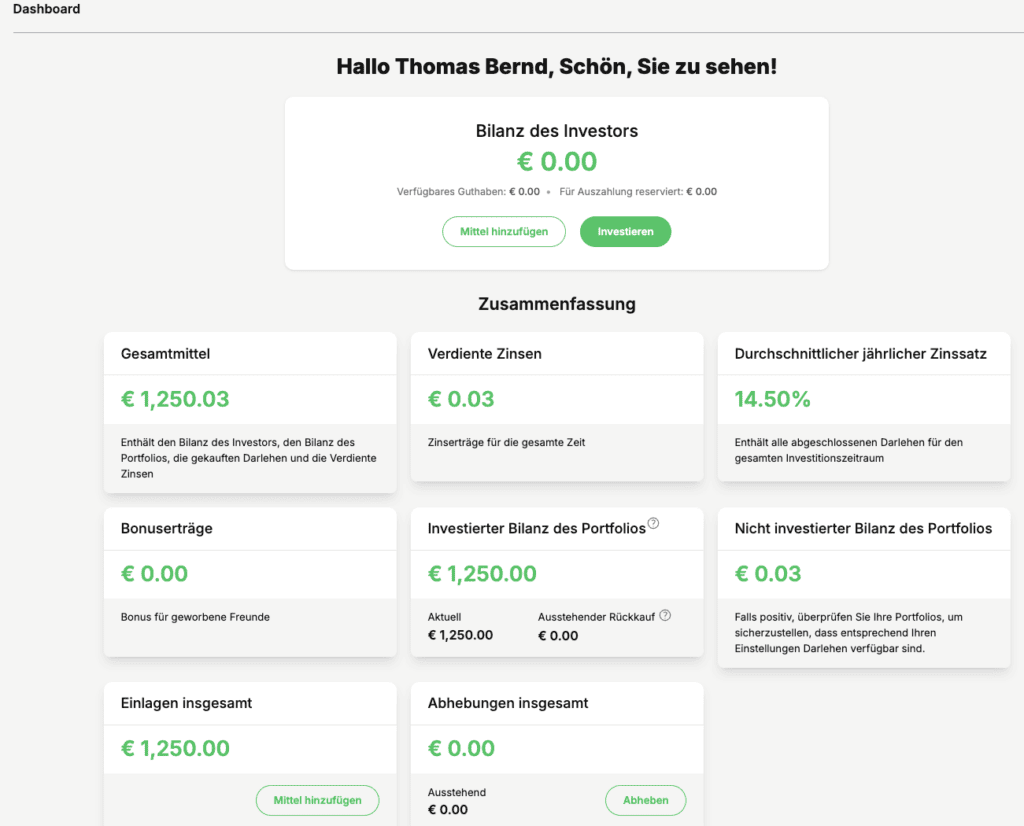
Task: Click the Einlagen insgesamt card heading
Action: (x=186, y=703)
